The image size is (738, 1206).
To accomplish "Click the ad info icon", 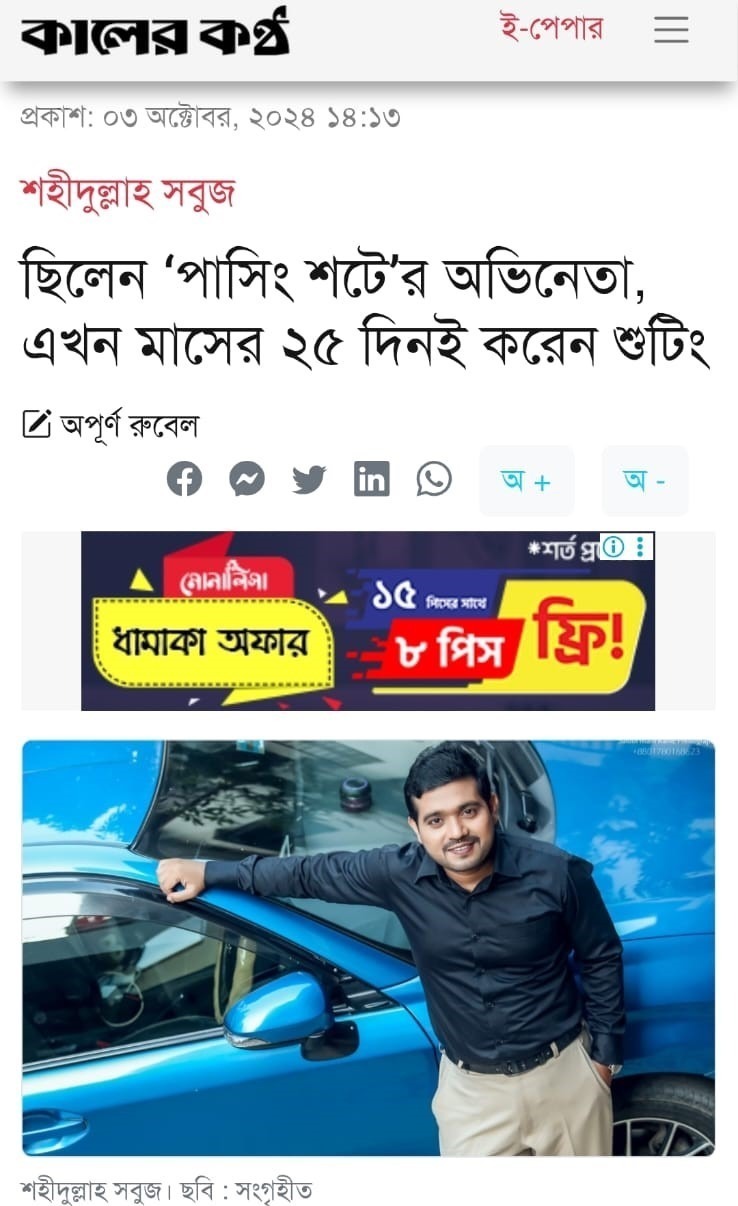I will (613, 546).
